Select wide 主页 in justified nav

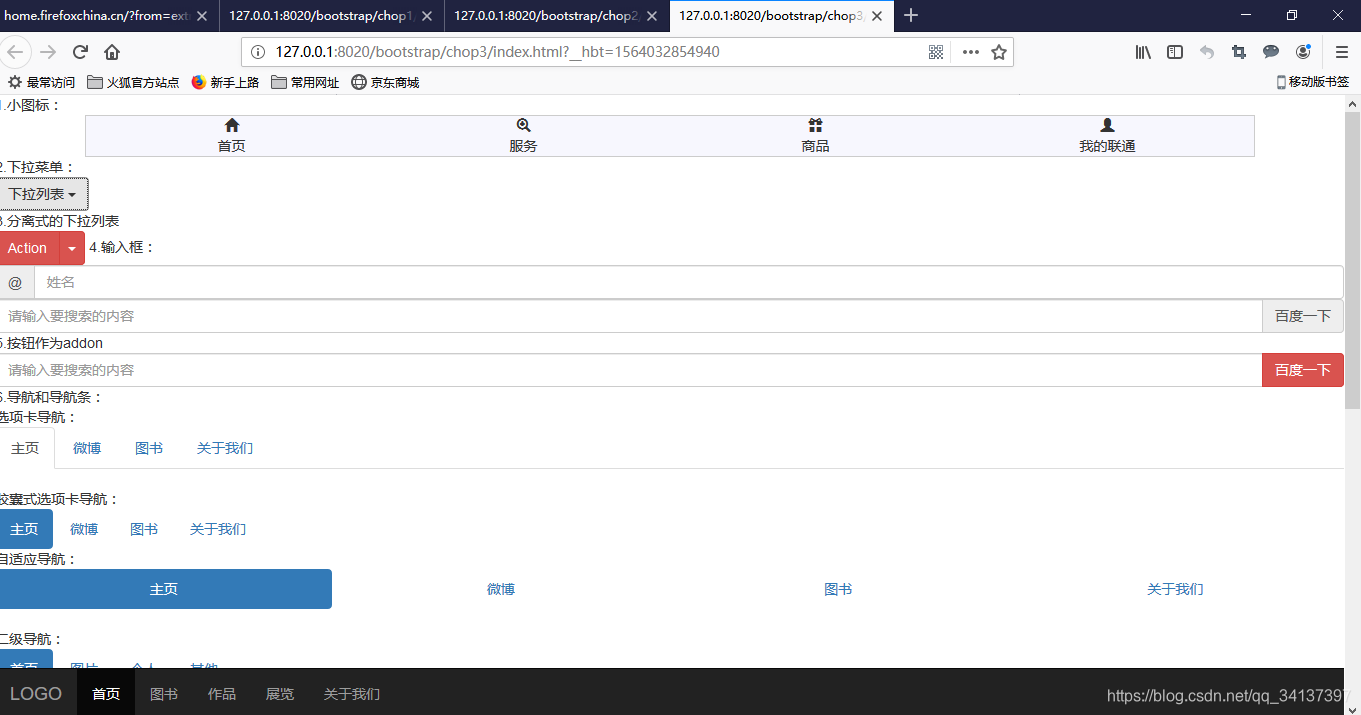[164, 589]
